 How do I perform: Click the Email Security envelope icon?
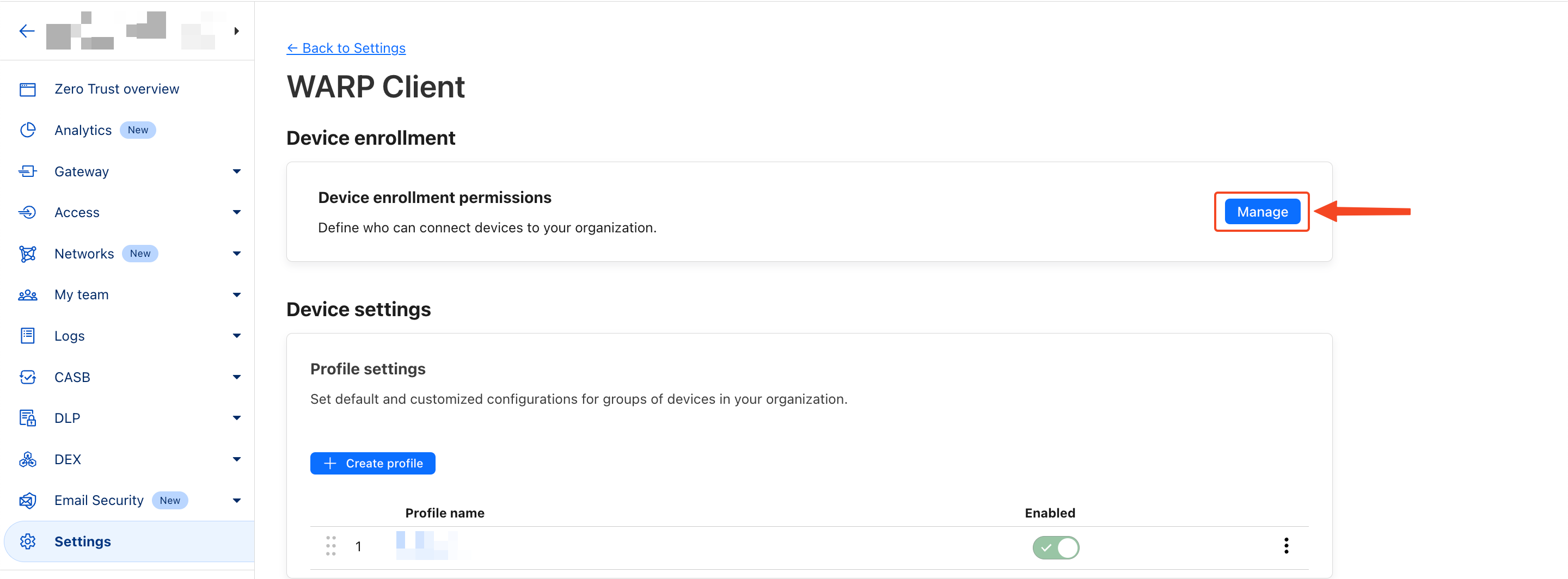(28, 501)
